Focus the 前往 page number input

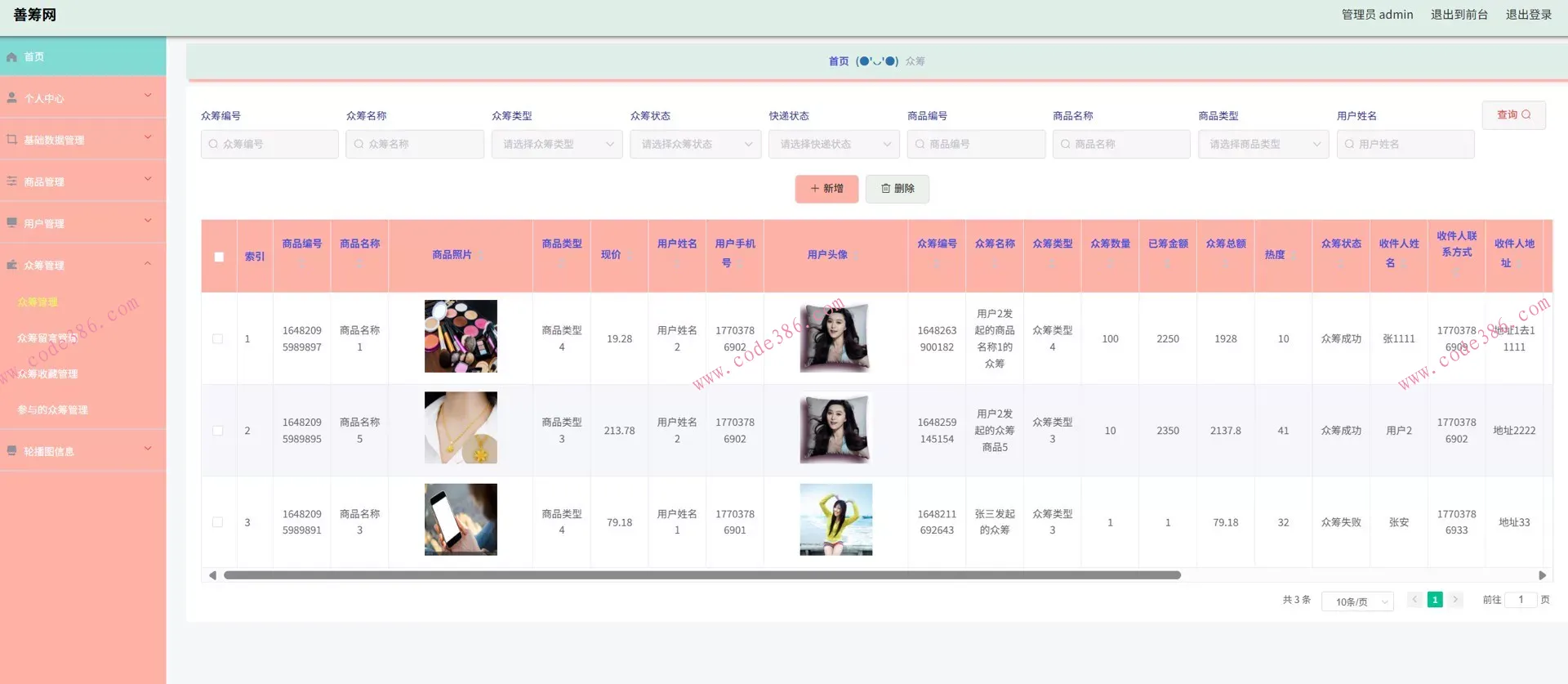(x=1521, y=600)
